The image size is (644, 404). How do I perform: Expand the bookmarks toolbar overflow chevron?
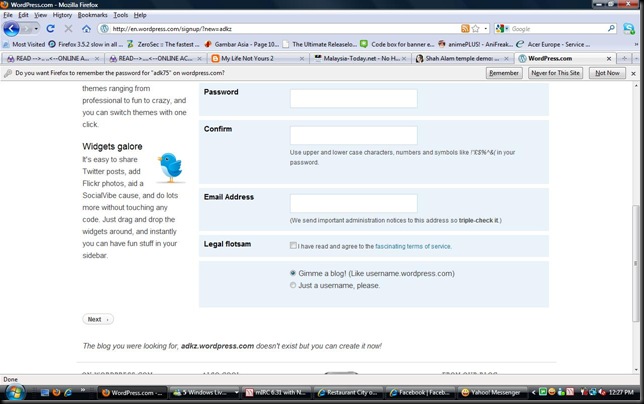point(636,44)
